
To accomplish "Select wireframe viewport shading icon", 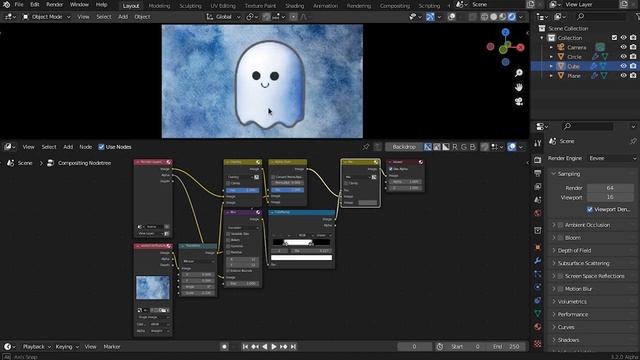I will click(484, 17).
